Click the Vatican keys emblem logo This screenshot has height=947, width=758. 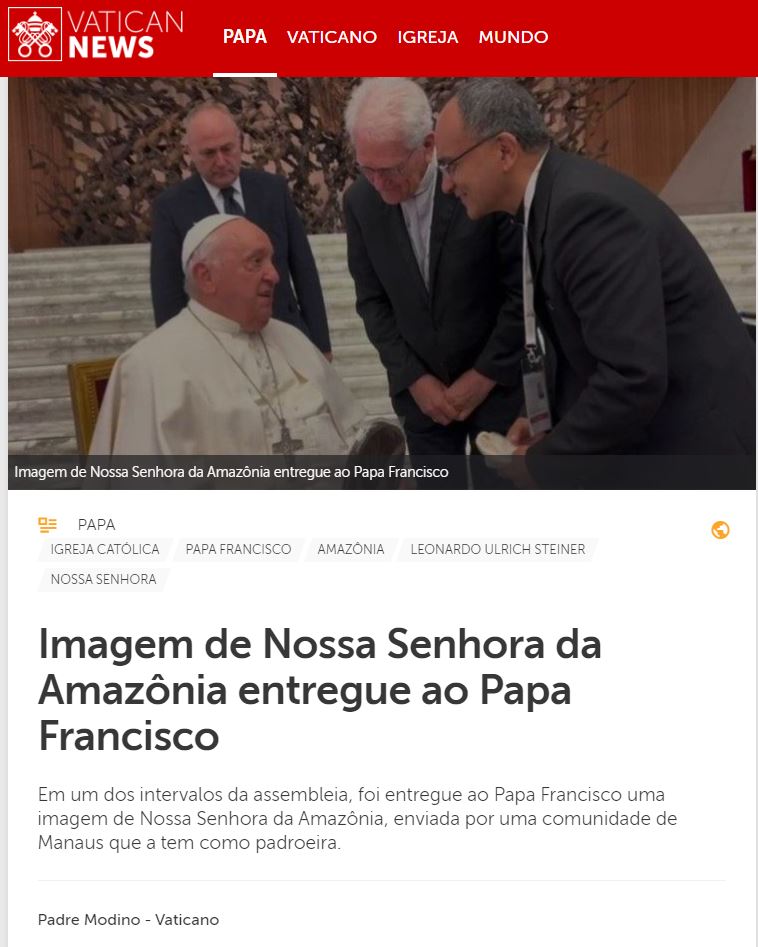click(x=35, y=34)
